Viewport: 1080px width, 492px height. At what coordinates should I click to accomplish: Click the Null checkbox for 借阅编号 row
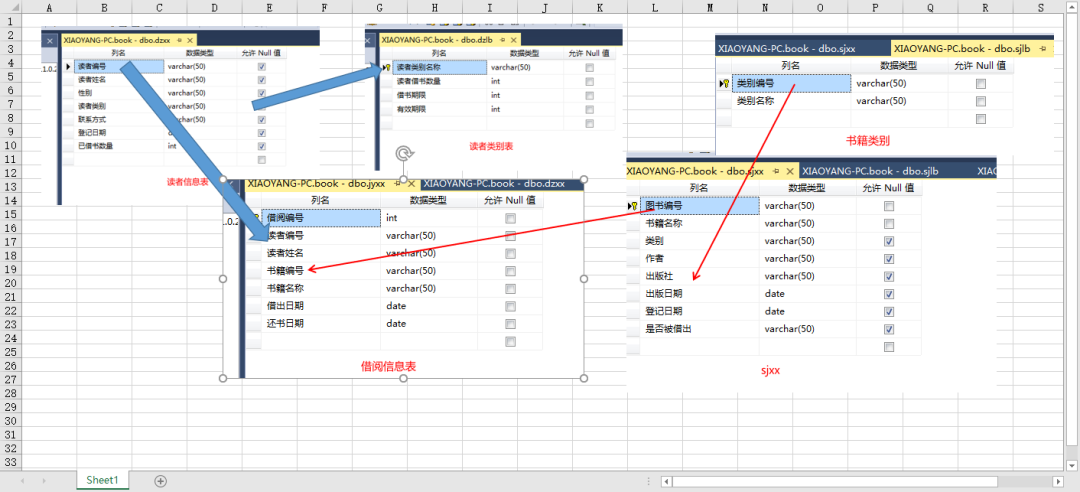tap(510, 218)
